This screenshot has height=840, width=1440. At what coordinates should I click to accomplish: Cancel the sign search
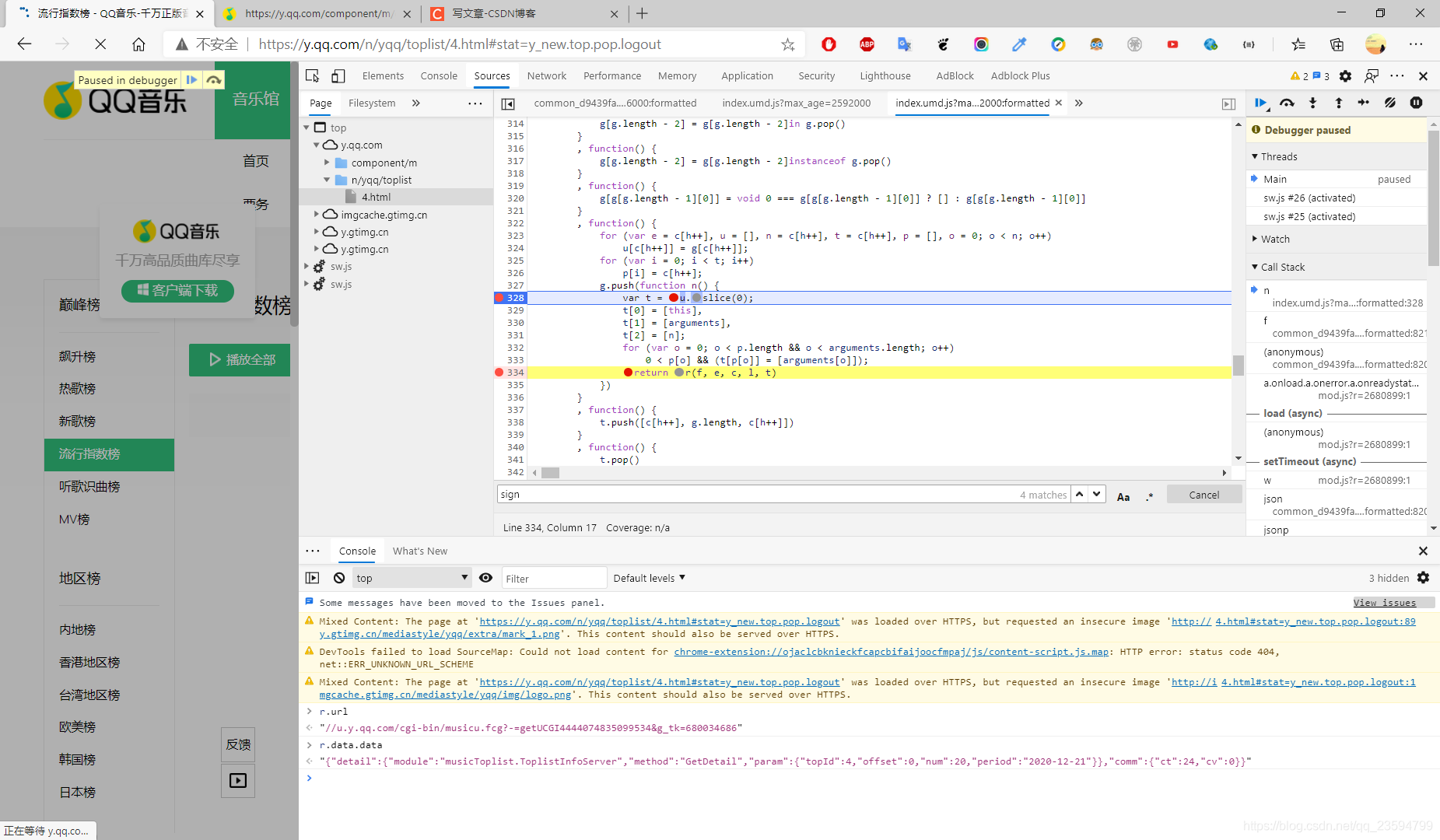(1204, 495)
